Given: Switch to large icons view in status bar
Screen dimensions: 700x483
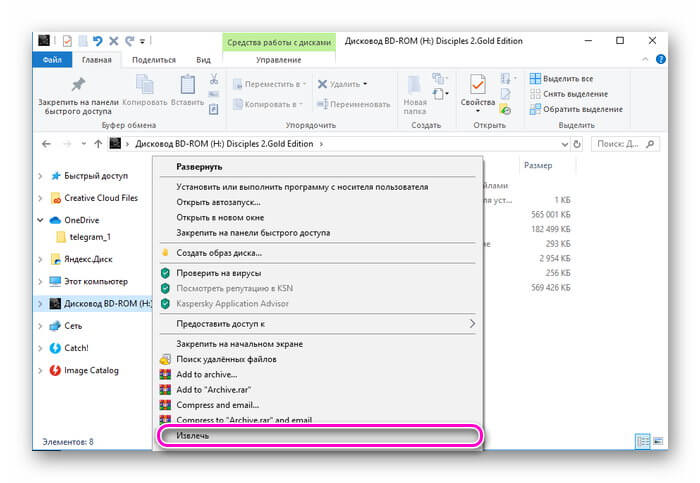Looking at the screenshot, I should tap(659, 441).
